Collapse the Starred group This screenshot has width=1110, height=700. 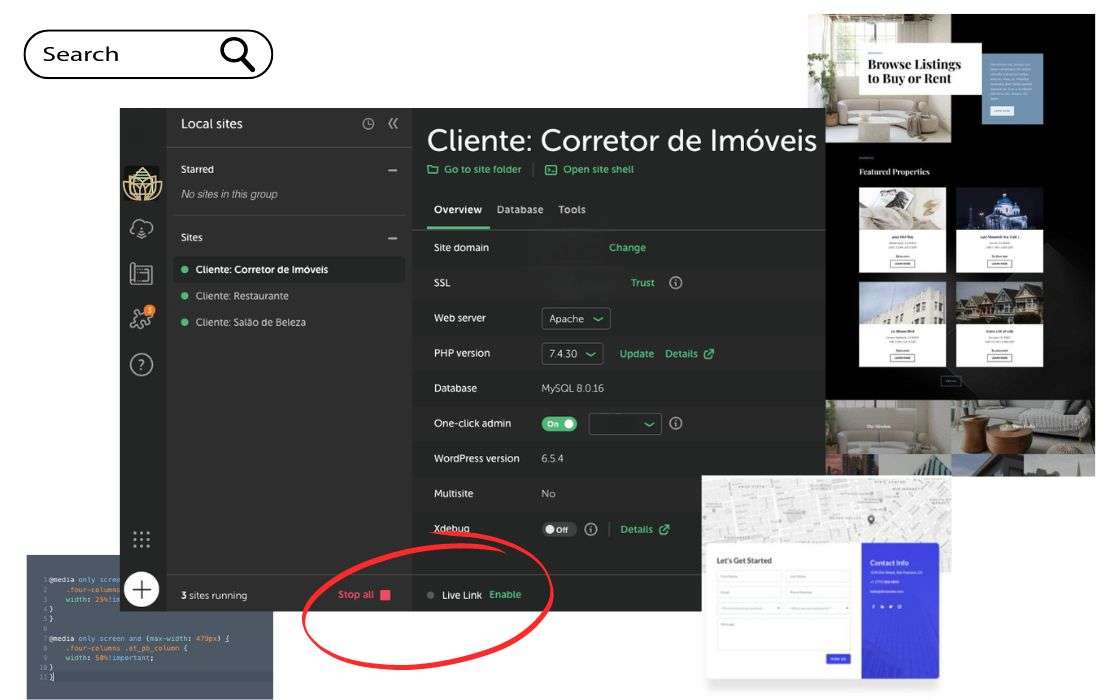[392, 170]
